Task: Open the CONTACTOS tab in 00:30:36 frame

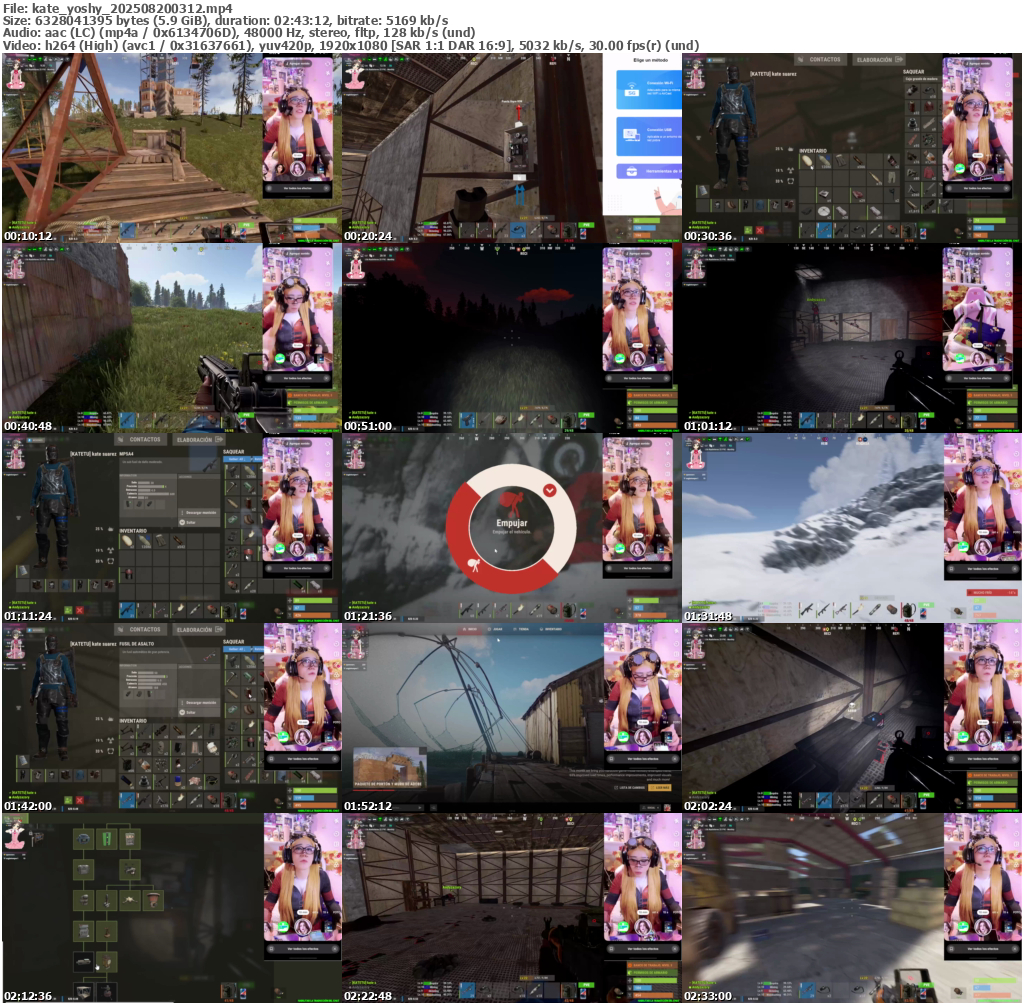Action: point(824,60)
